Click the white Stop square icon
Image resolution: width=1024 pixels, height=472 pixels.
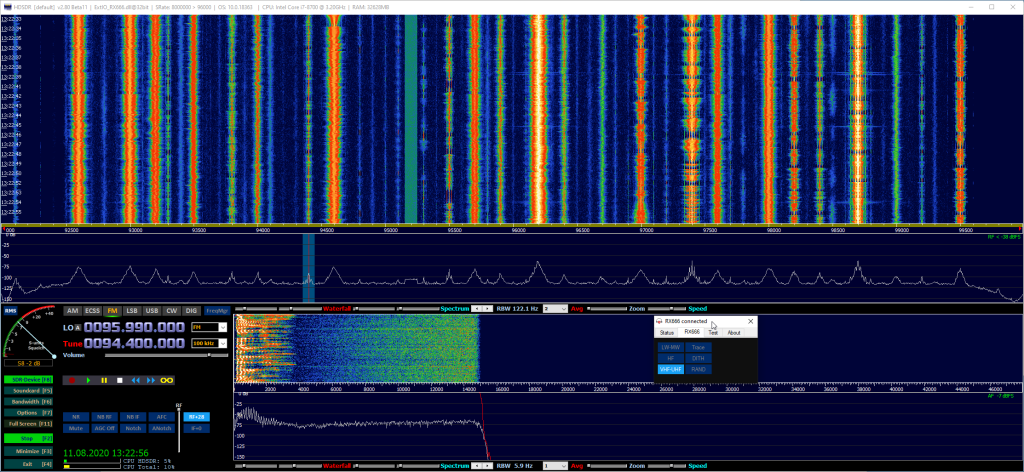point(119,380)
